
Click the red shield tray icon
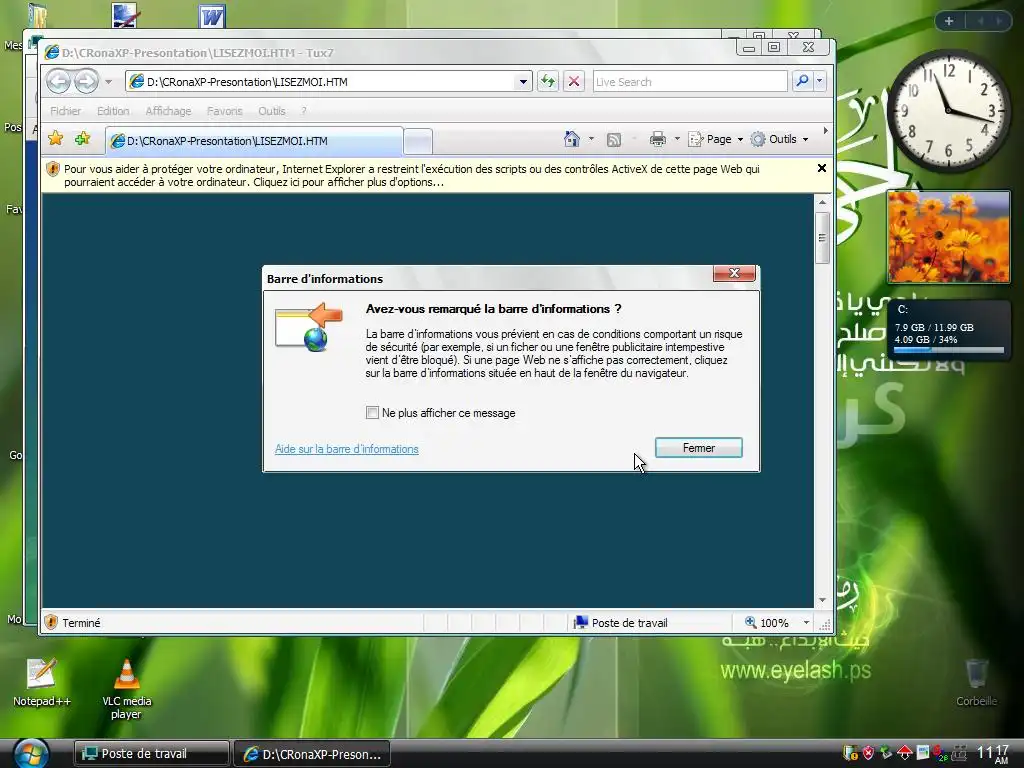click(868, 753)
